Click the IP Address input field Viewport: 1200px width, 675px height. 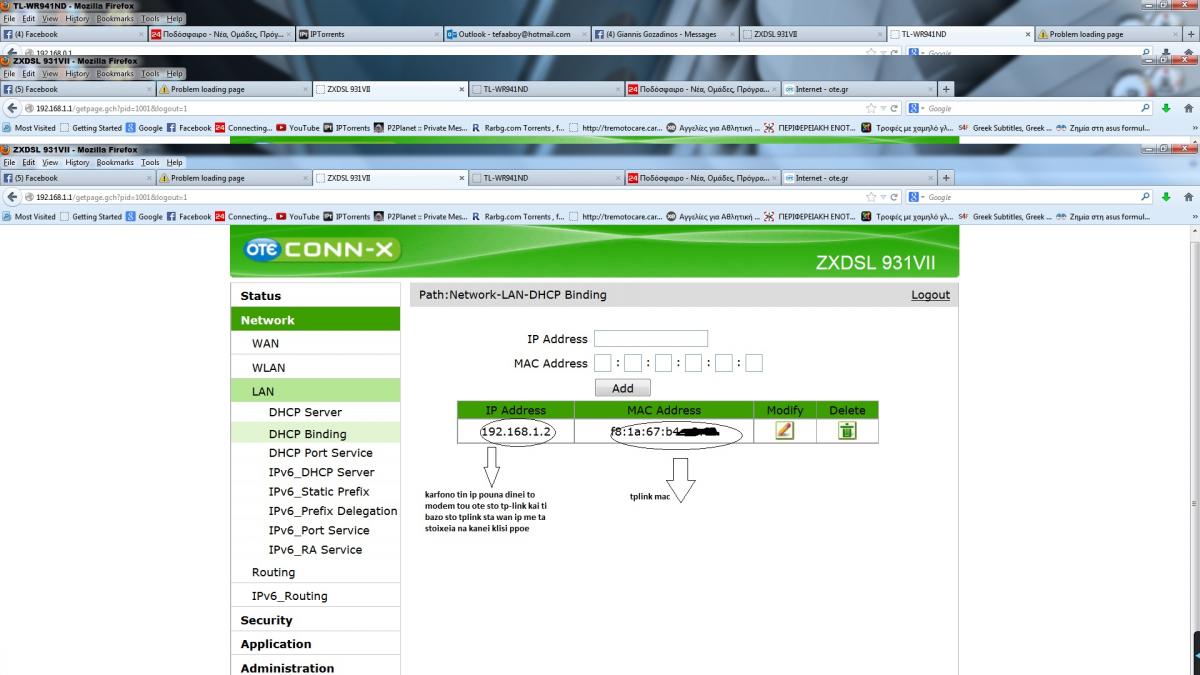[x=651, y=339]
